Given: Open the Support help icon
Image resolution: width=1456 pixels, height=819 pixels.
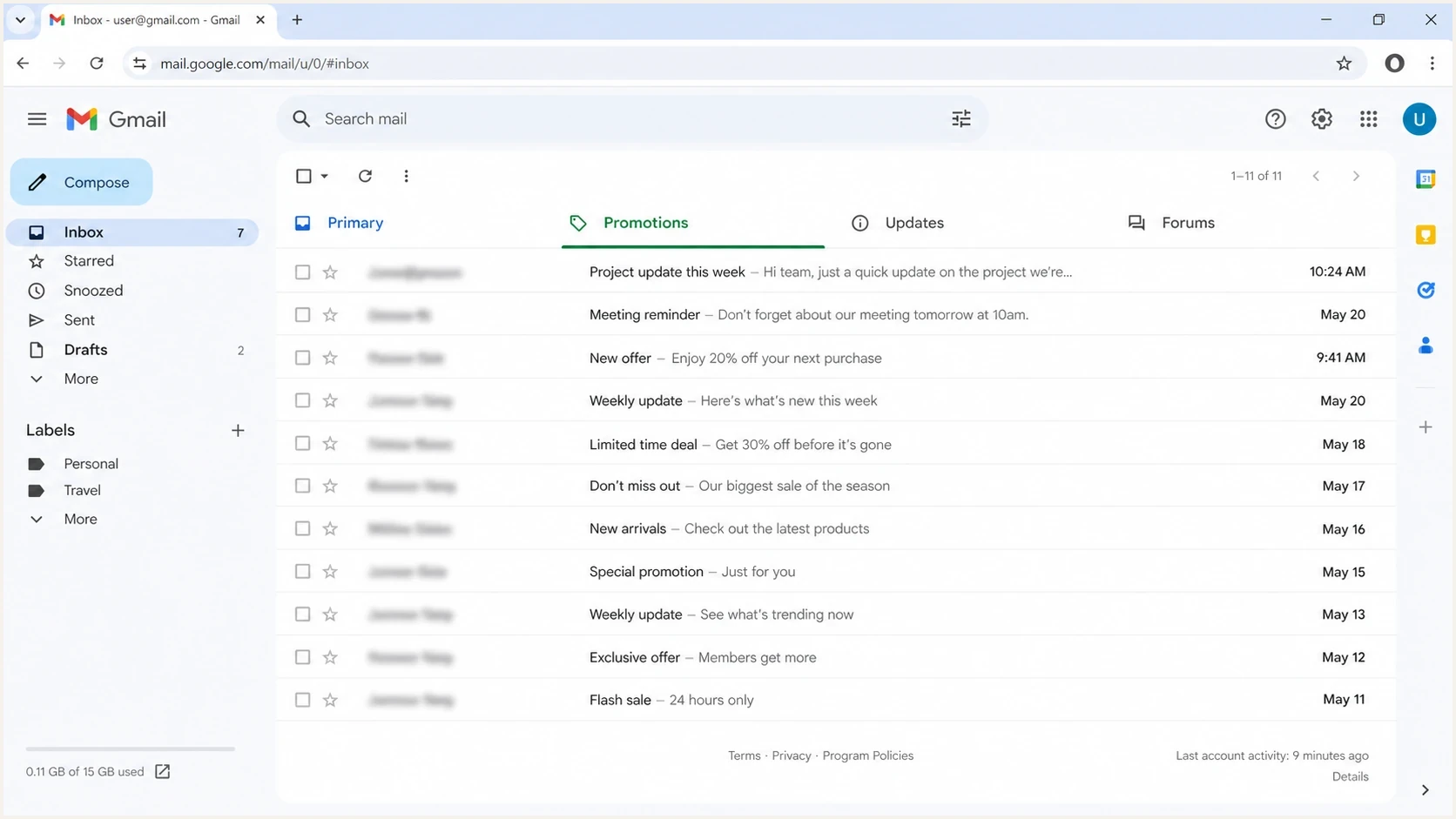Looking at the screenshot, I should point(1275,119).
